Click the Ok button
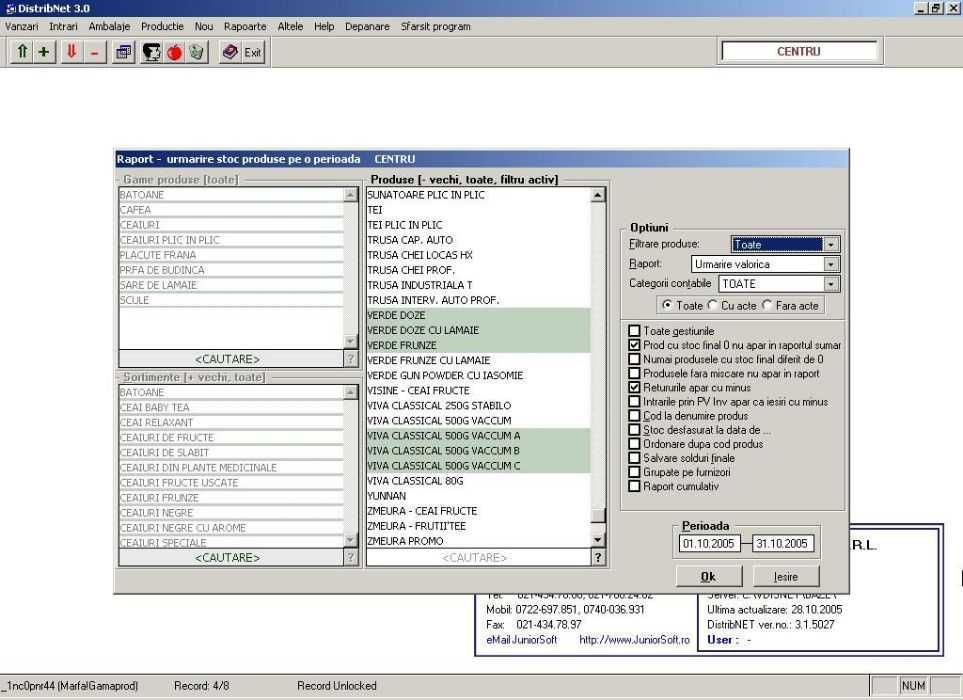This screenshot has width=963, height=700. point(709,577)
